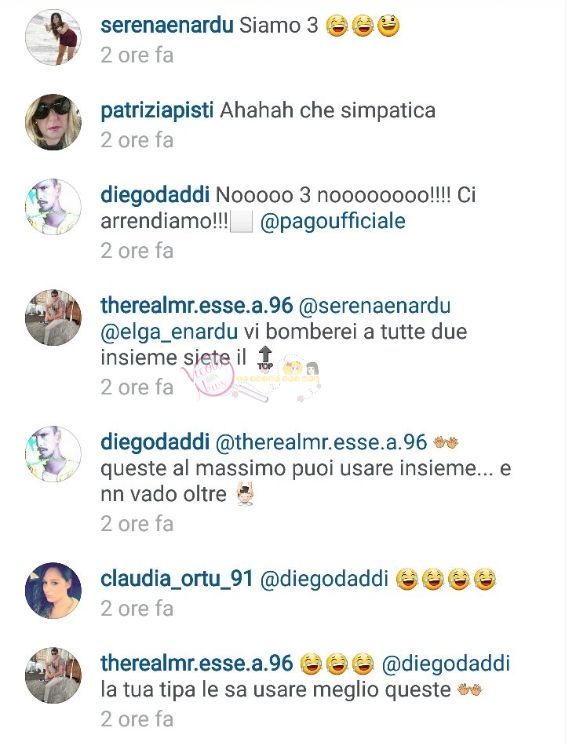This screenshot has height=744, width=566.
Task: Click the TOP arrow emoji icon
Action: (x=265, y=358)
